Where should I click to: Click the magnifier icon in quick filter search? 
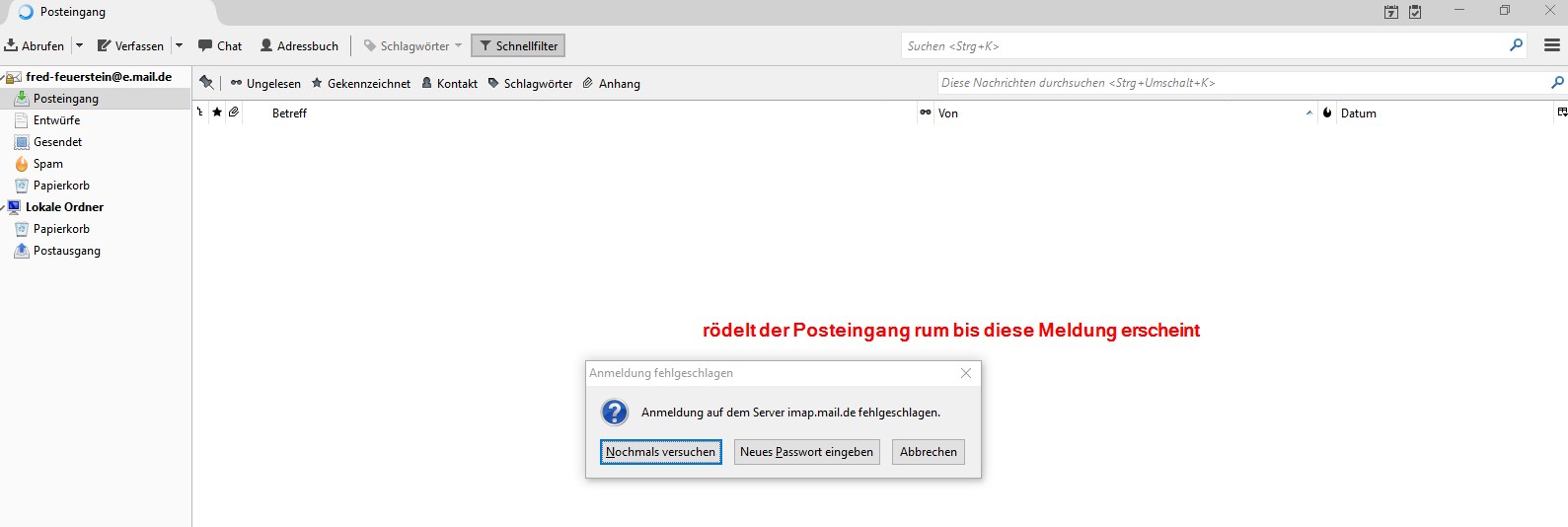click(x=1557, y=83)
